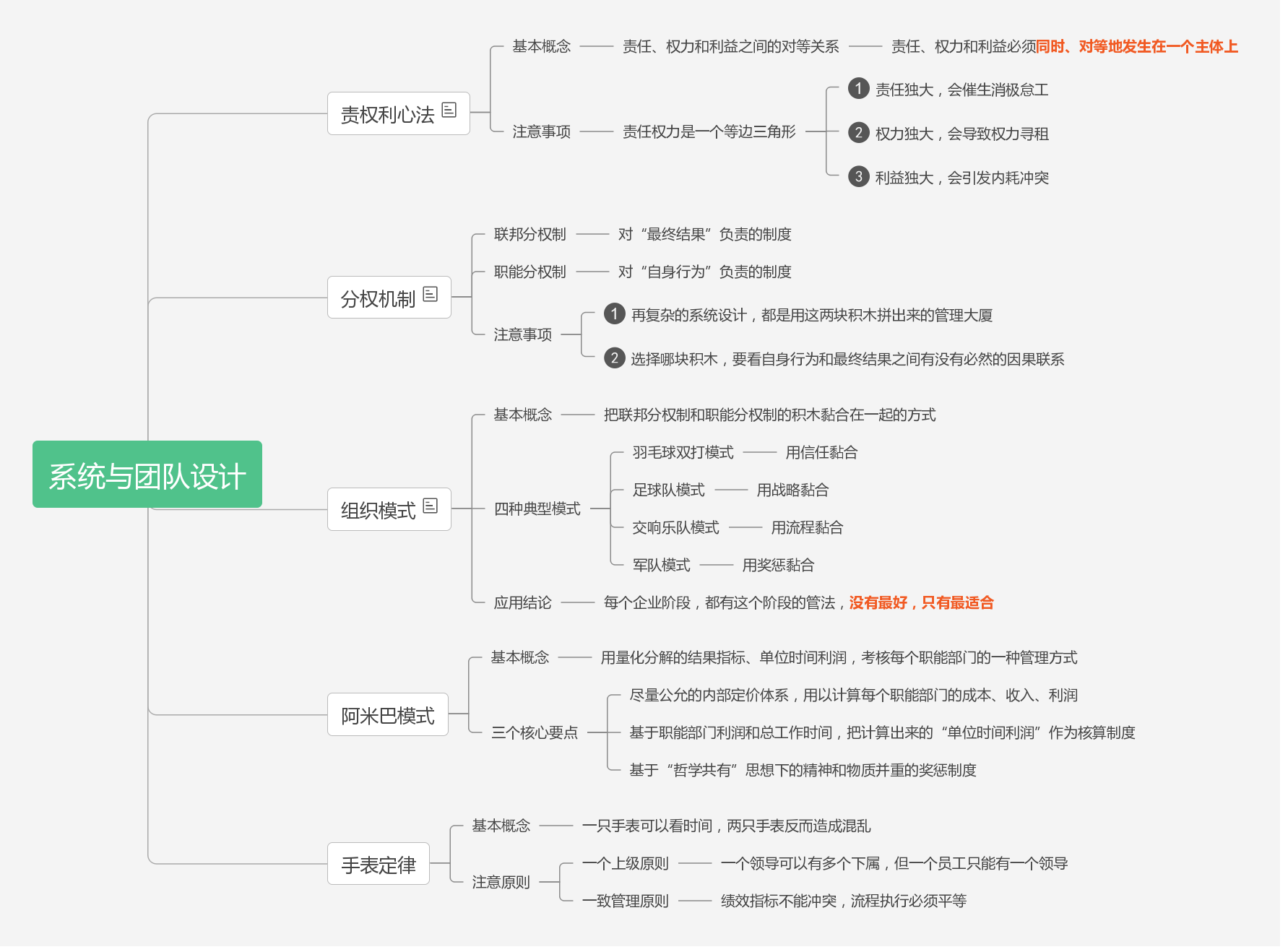
Task: Click 基本概念 under 阿米巴模式
Action: [x=520, y=657]
